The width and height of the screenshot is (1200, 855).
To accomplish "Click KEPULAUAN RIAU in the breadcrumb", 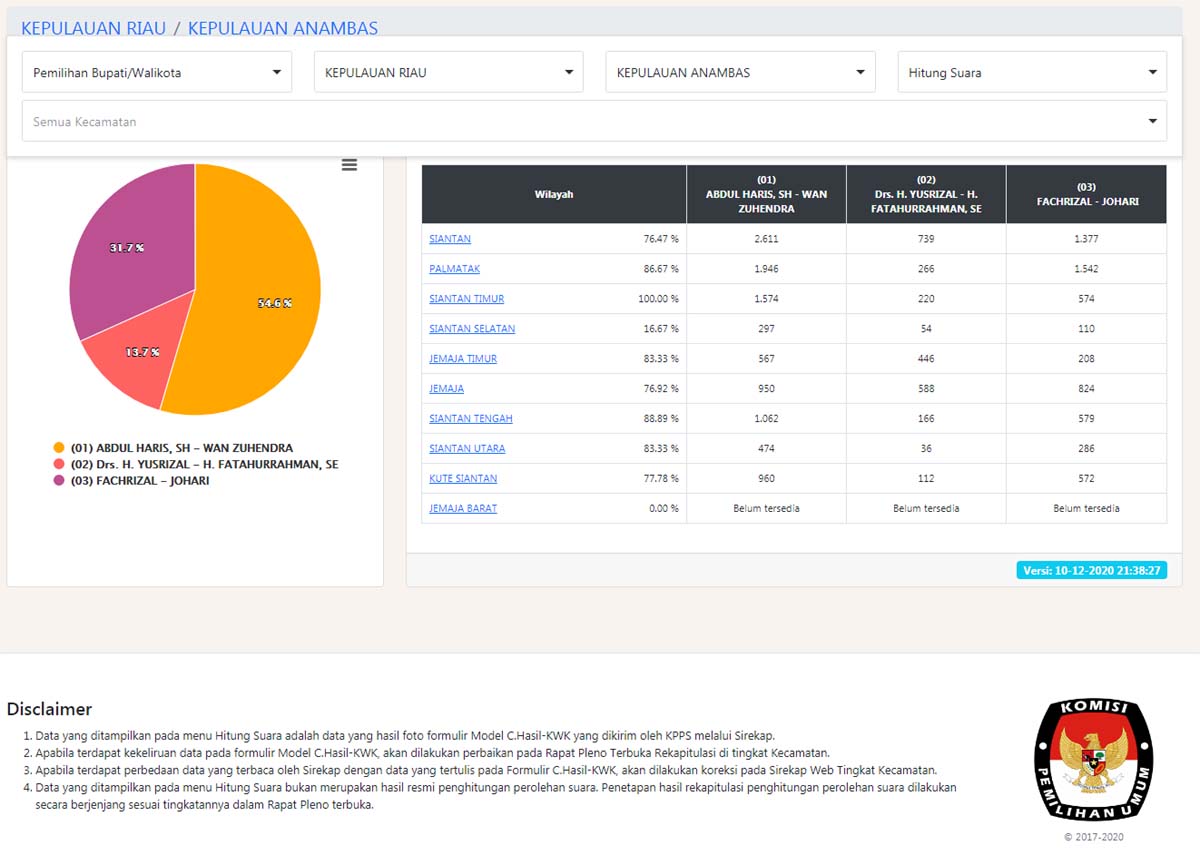I will pos(93,28).
